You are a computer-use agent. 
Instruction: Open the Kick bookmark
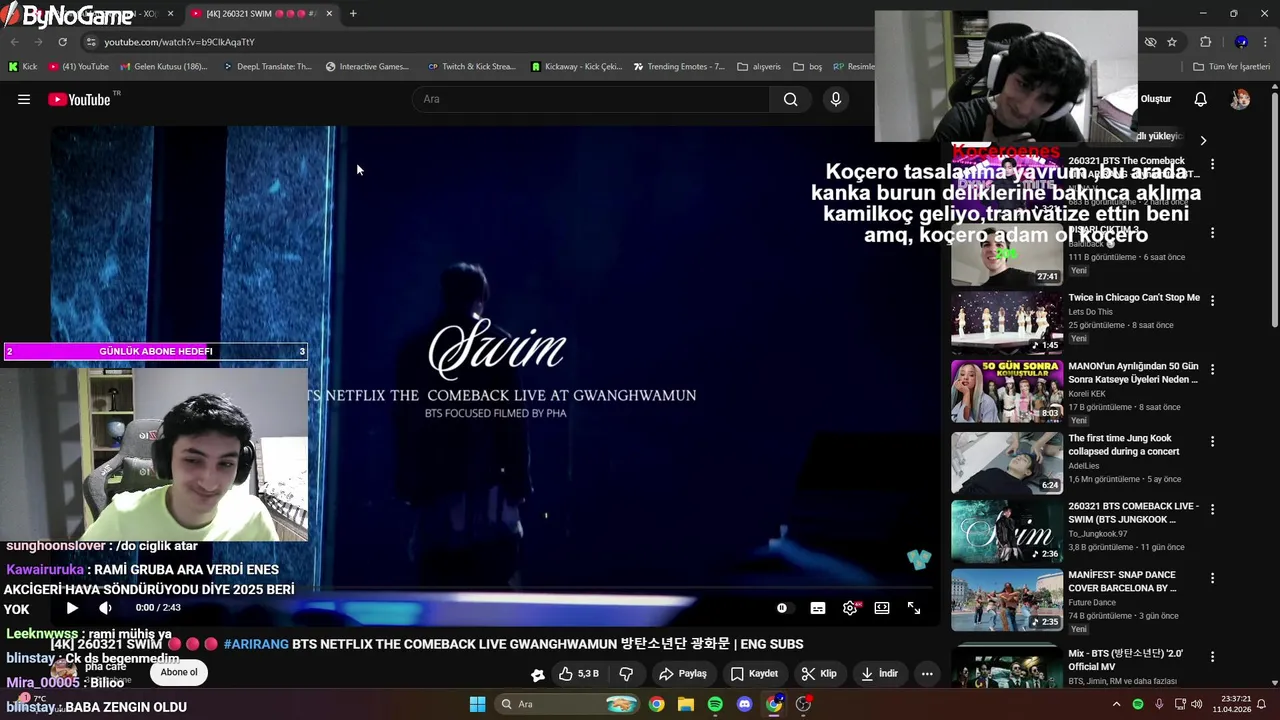pyautogui.click(x=23, y=67)
